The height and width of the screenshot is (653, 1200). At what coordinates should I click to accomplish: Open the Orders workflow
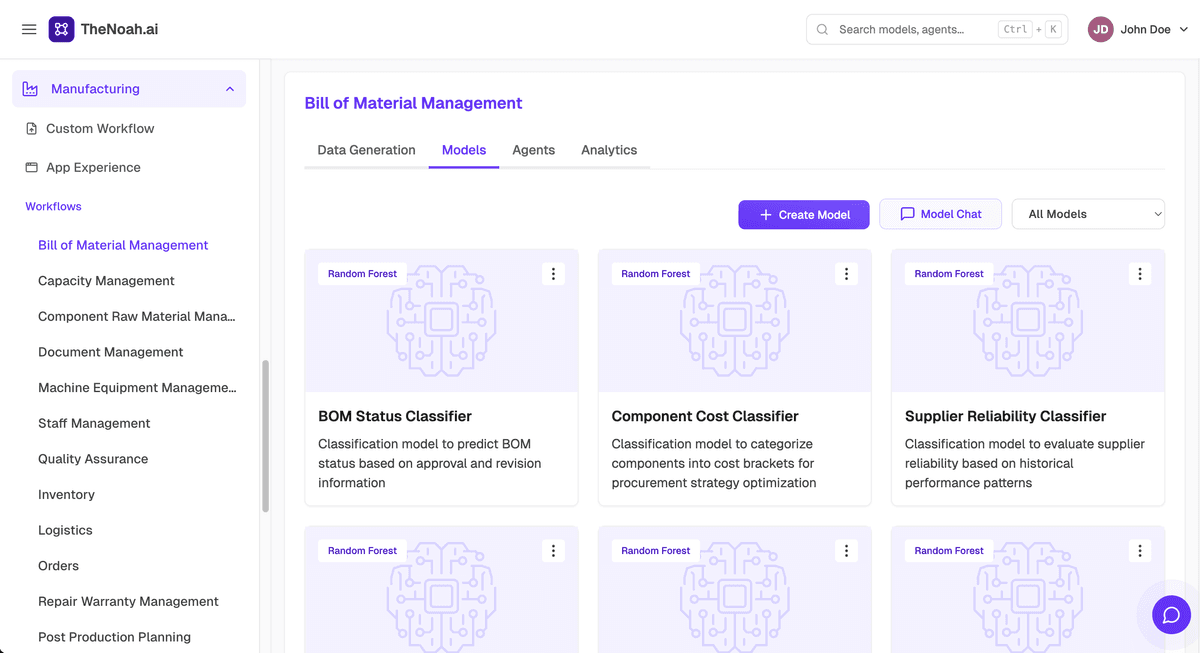tap(58, 566)
